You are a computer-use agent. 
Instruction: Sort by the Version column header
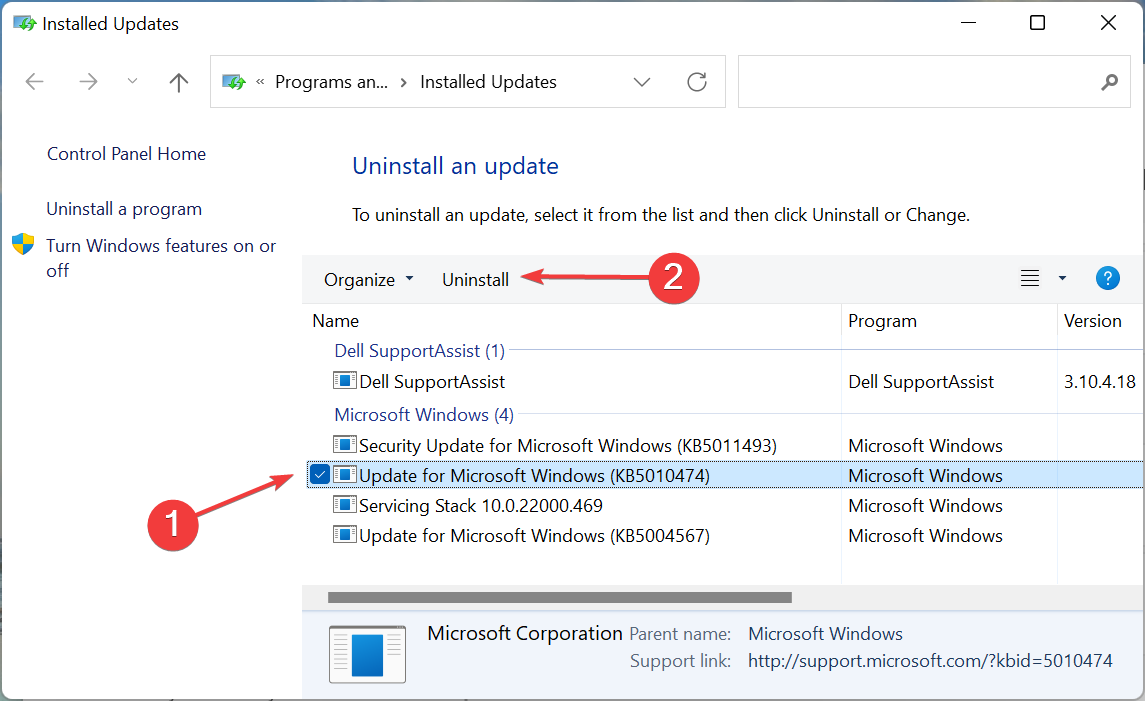[x=1092, y=321]
